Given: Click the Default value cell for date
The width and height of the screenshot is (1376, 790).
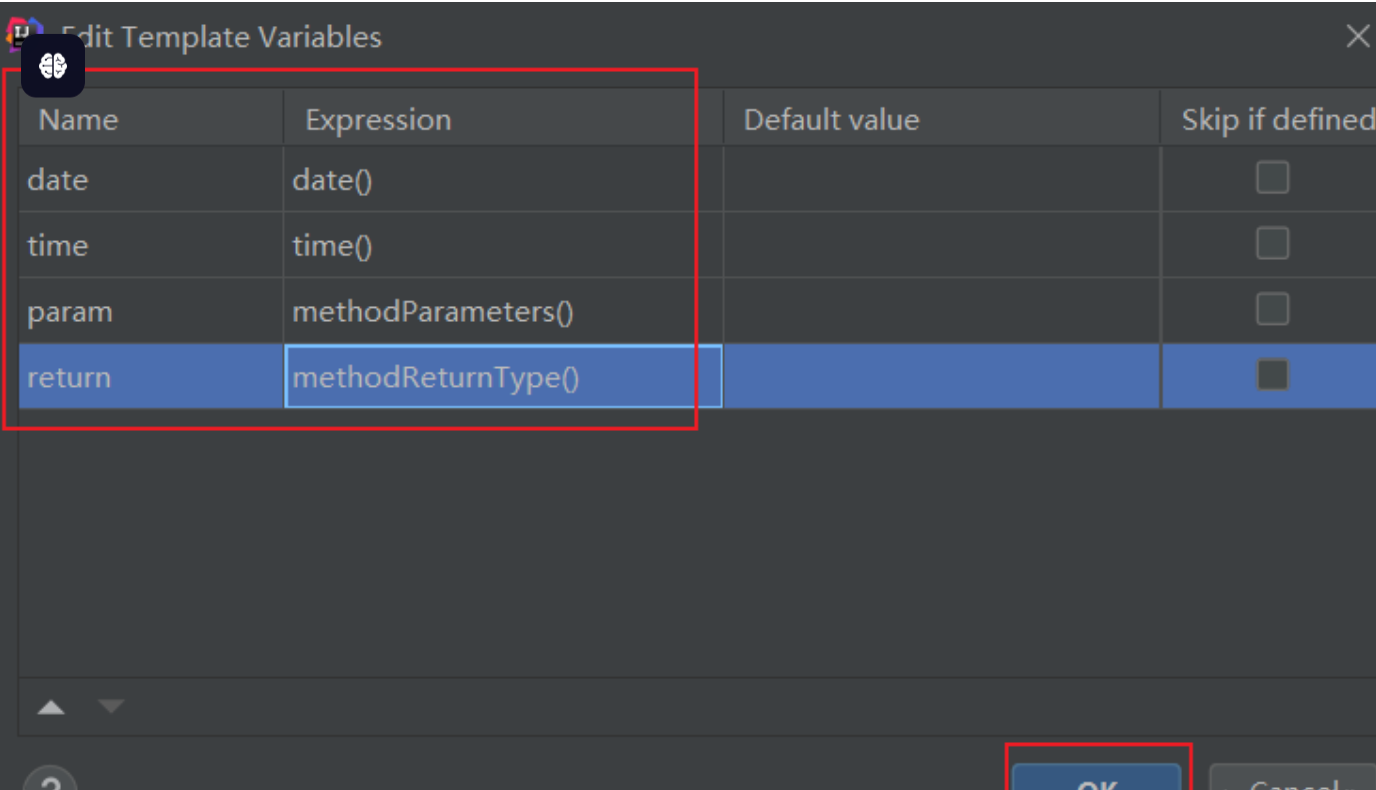Looking at the screenshot, I should click(x=940, y=180).
